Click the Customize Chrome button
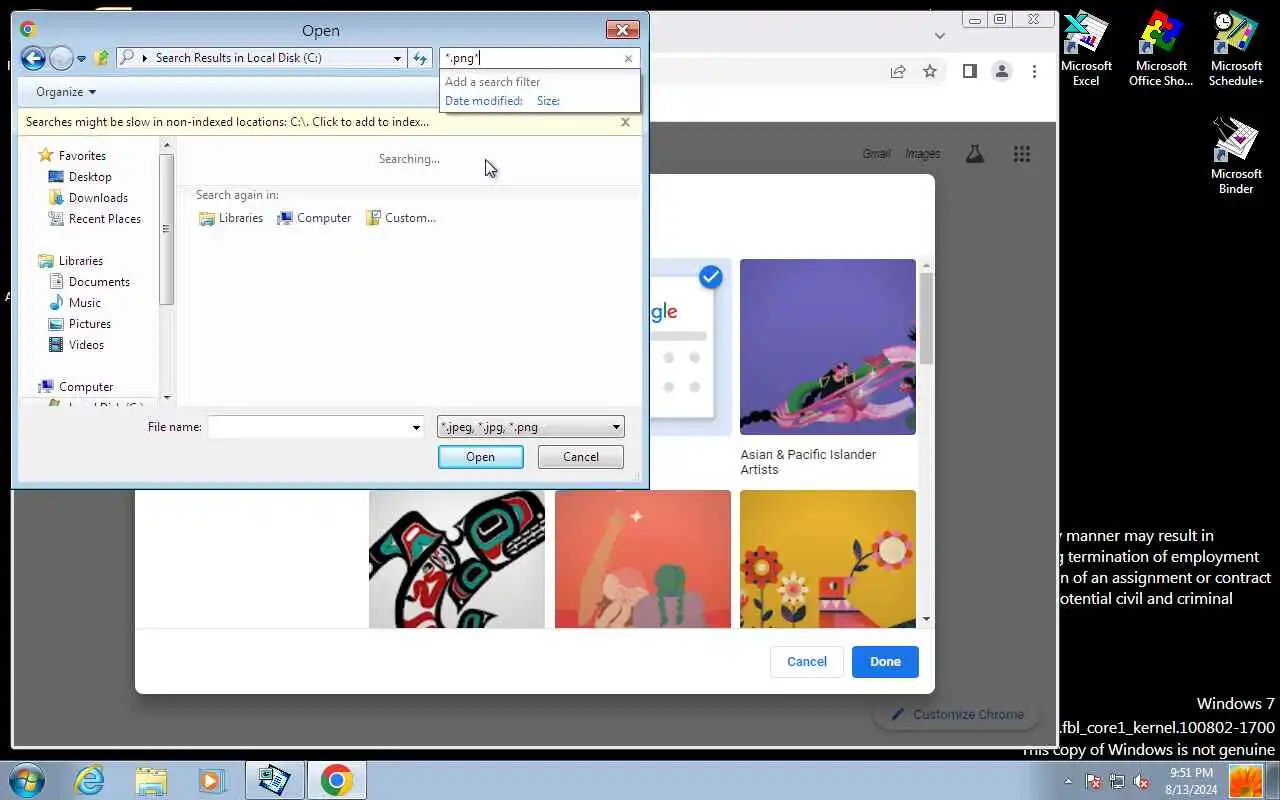This screenshot has width=1280, height=800. 958,715
